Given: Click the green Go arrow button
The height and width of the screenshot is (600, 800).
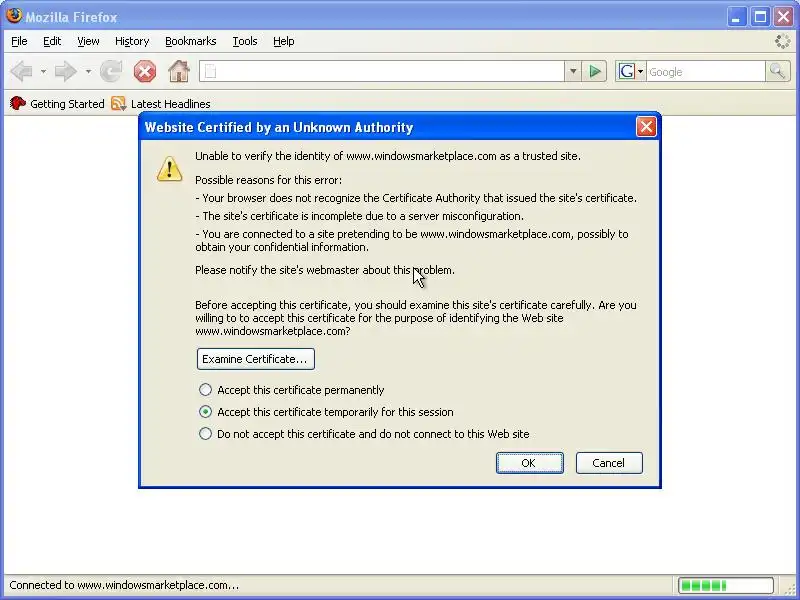Looking at the screenshot, I should pos(595,71).
